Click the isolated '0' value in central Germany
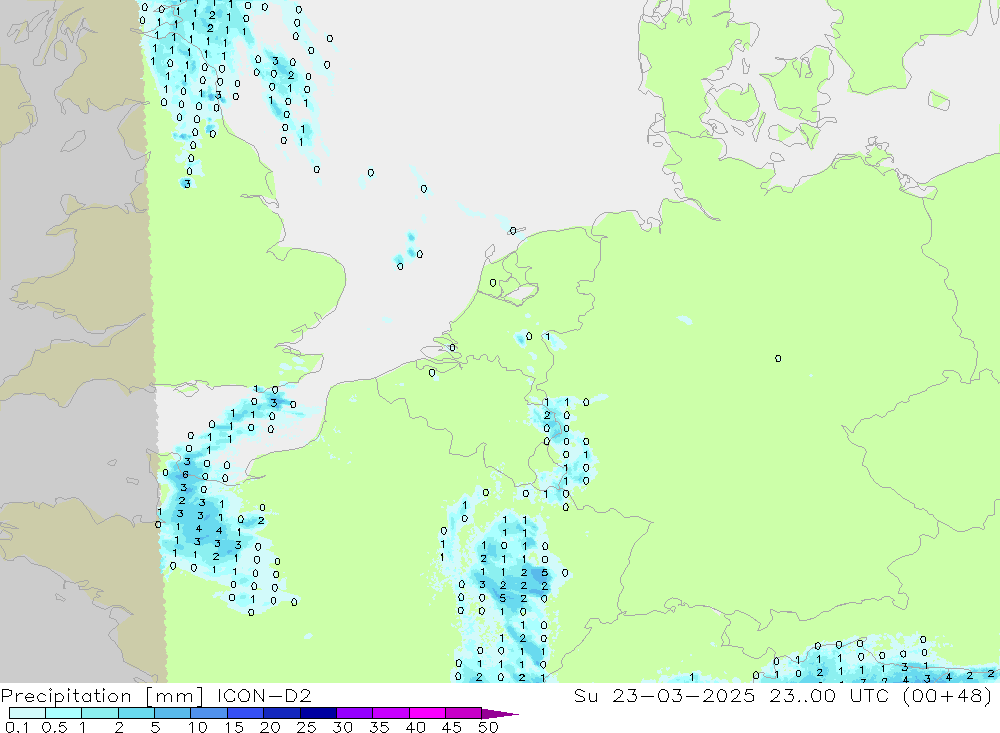Image resolution: width=1000 pixels, height=733 pixels. point(778,359)
